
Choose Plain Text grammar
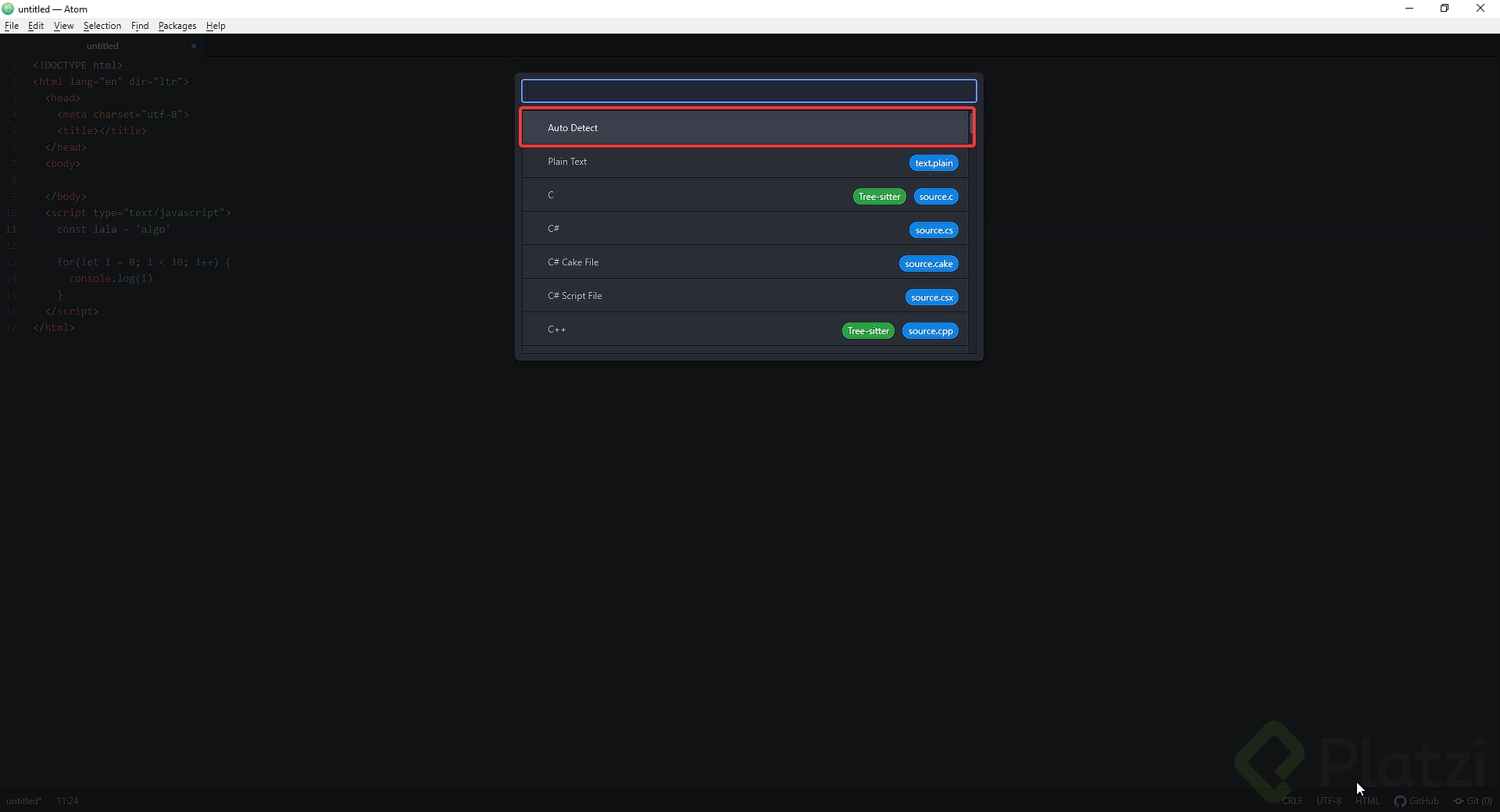point(745,162)
